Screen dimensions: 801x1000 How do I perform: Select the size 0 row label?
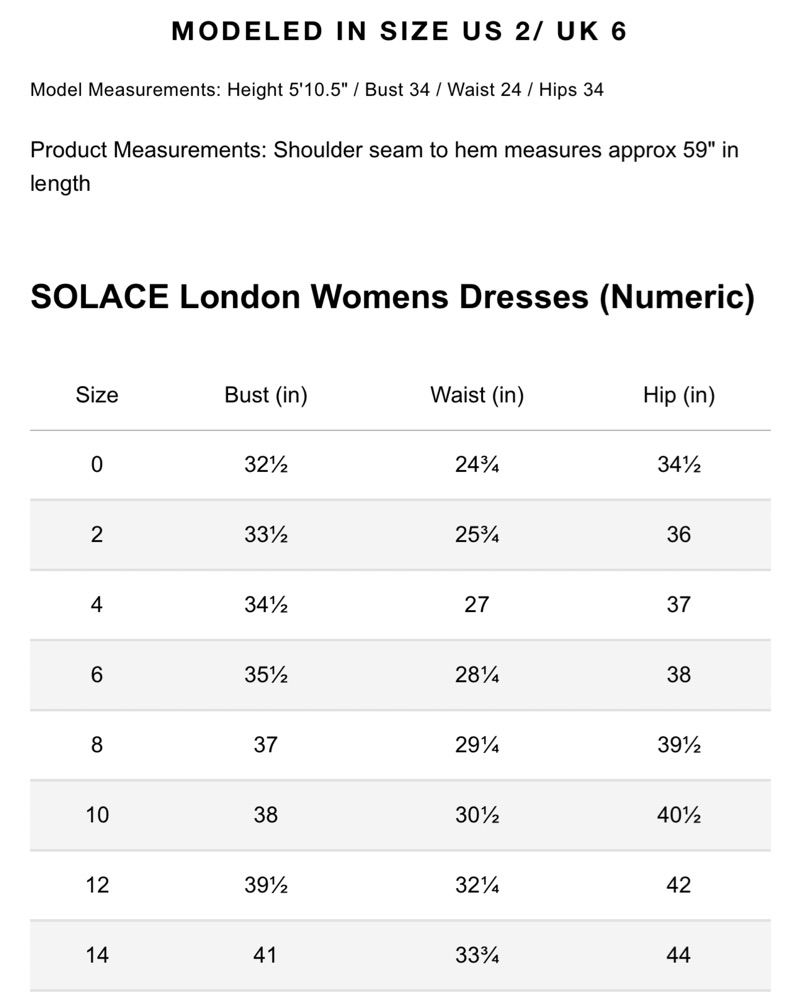[x=97, y=464]
